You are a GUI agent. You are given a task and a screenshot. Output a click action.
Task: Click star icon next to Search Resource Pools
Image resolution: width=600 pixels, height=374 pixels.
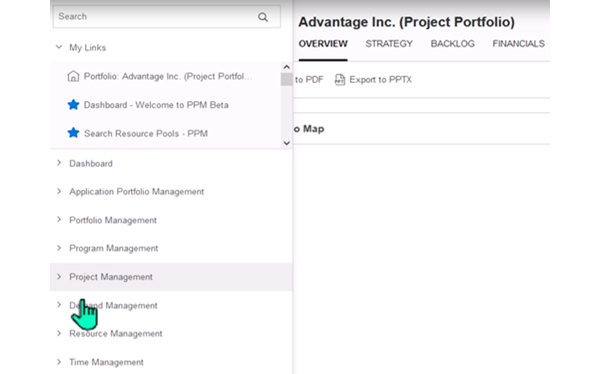click(73, 133)
